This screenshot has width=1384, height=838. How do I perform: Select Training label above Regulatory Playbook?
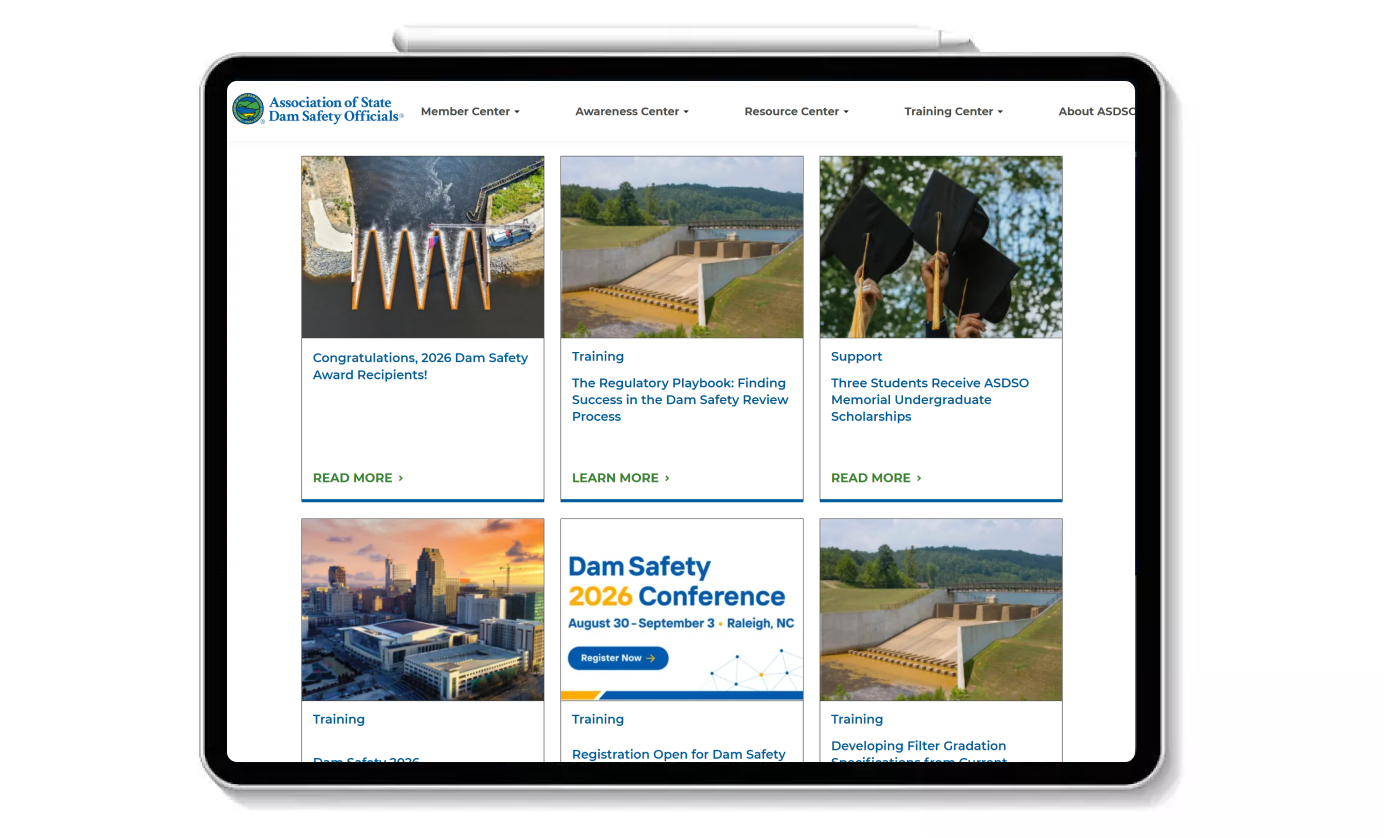pyautogui.click(x=598, y=356)
